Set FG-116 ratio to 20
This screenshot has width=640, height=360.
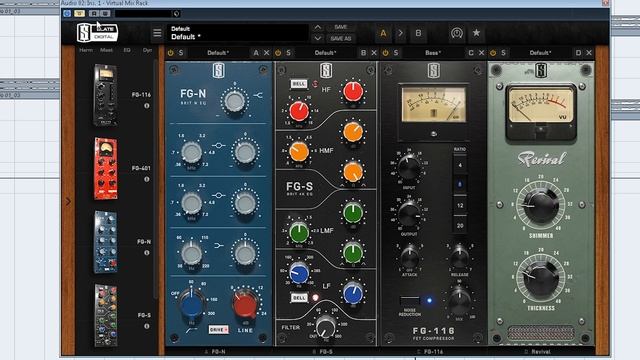(460, 225)
